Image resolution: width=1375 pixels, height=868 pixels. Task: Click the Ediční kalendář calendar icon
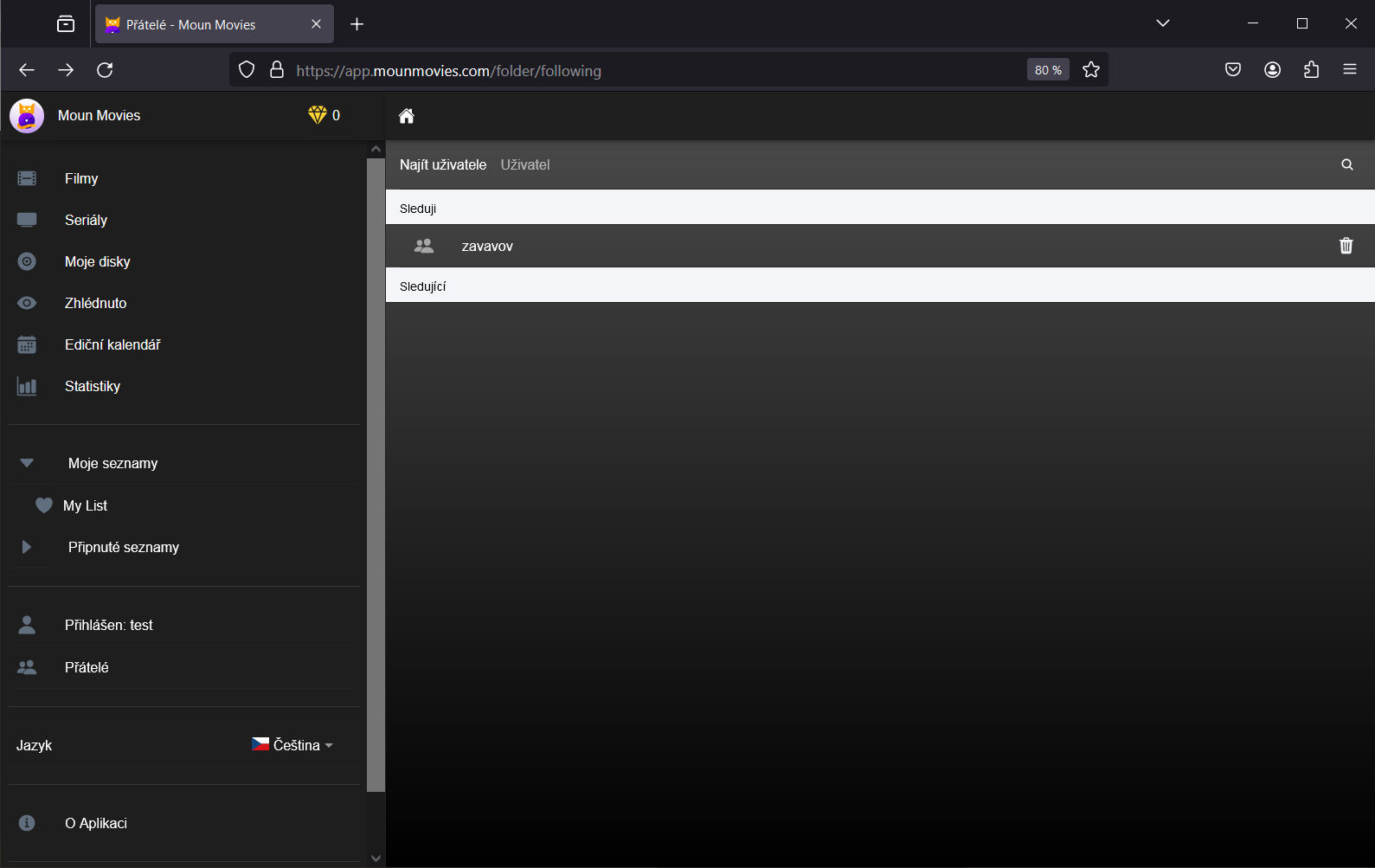pyautogui.click(x=27, y=344)
